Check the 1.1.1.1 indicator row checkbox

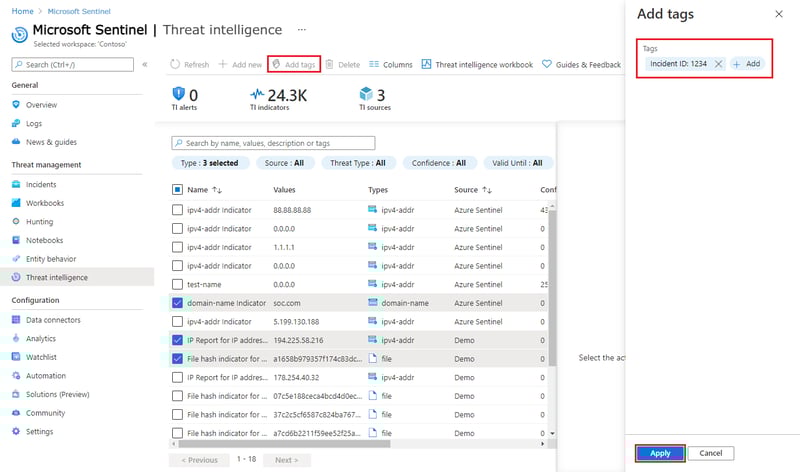(x=177, y=247)
